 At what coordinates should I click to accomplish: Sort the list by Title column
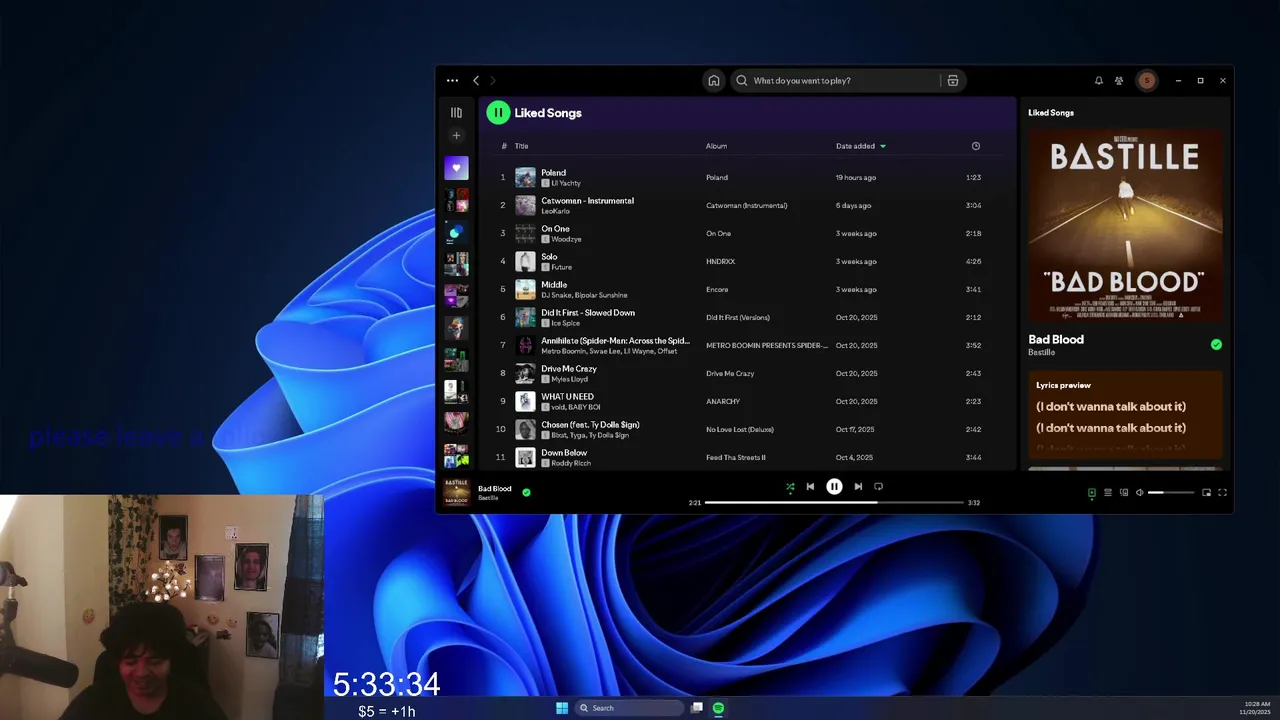click(521, 146)
